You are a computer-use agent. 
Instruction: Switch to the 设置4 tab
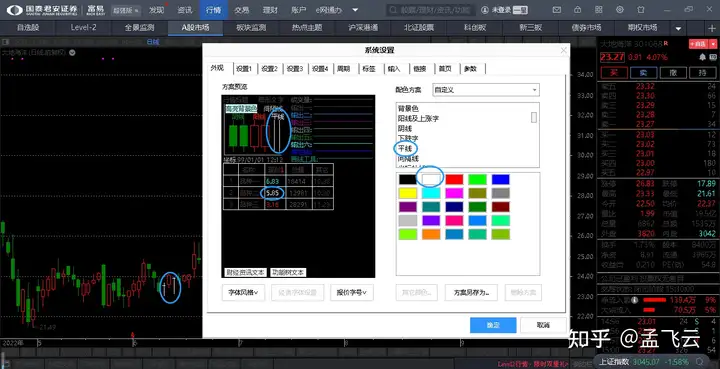coord(320,69)
